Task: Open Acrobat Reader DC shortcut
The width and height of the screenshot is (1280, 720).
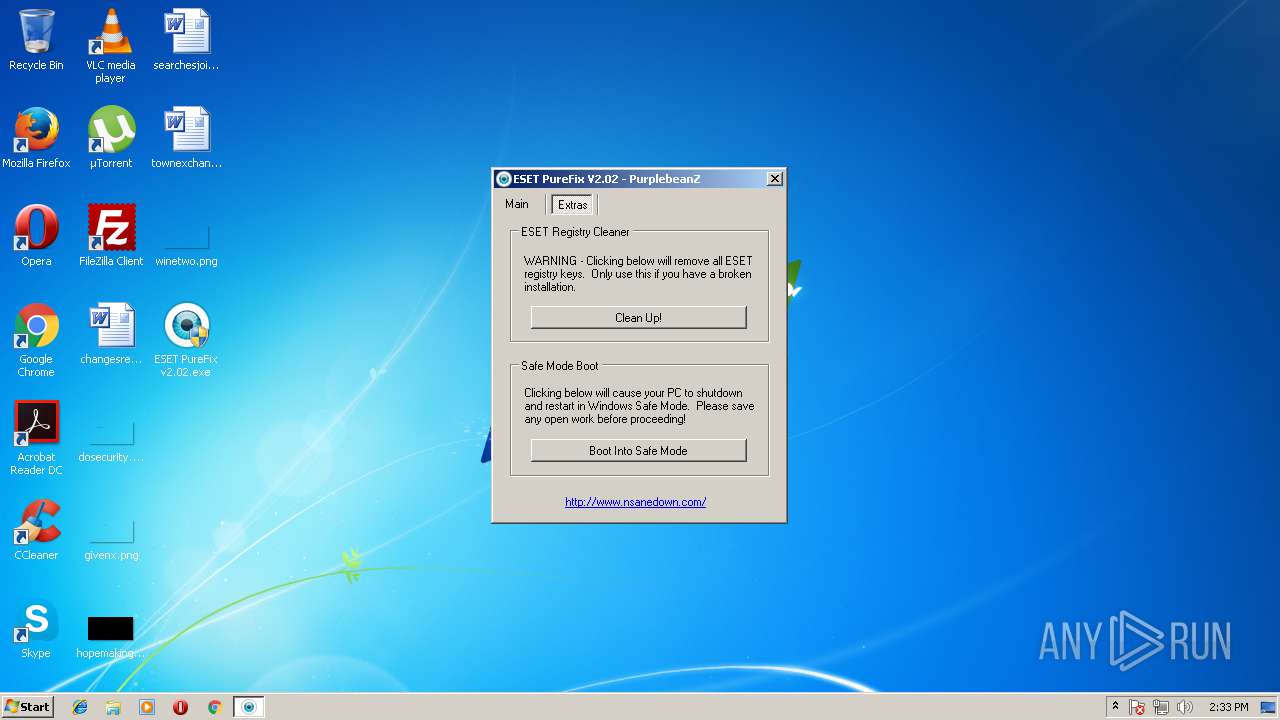Action: [36, 438]
